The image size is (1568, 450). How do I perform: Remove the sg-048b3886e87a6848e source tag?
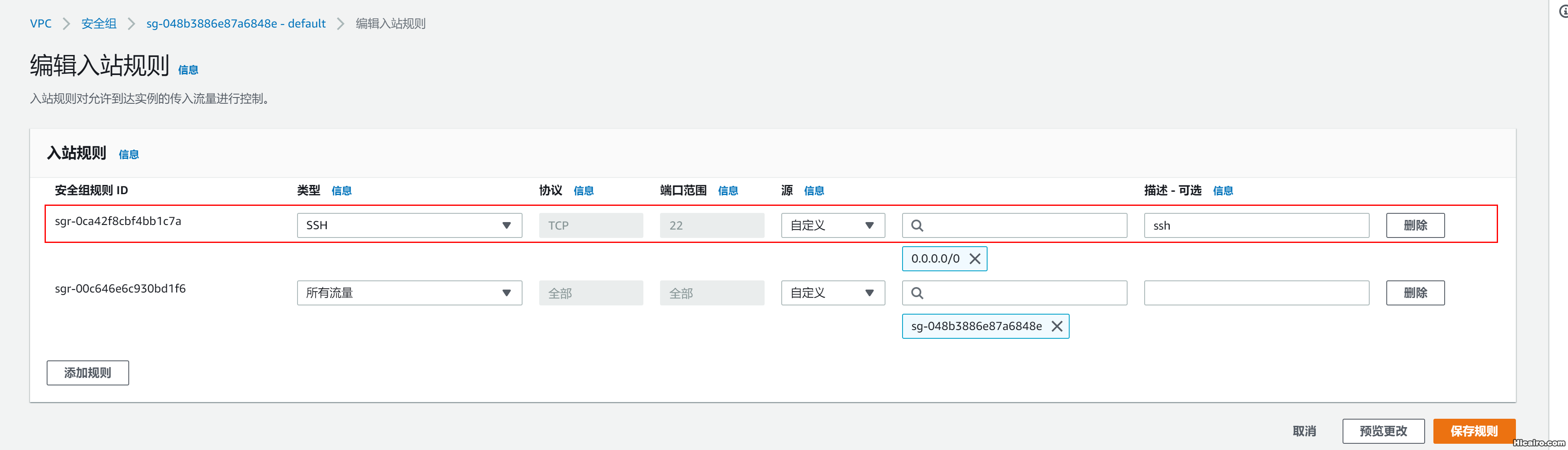(x=1057, y=326)
